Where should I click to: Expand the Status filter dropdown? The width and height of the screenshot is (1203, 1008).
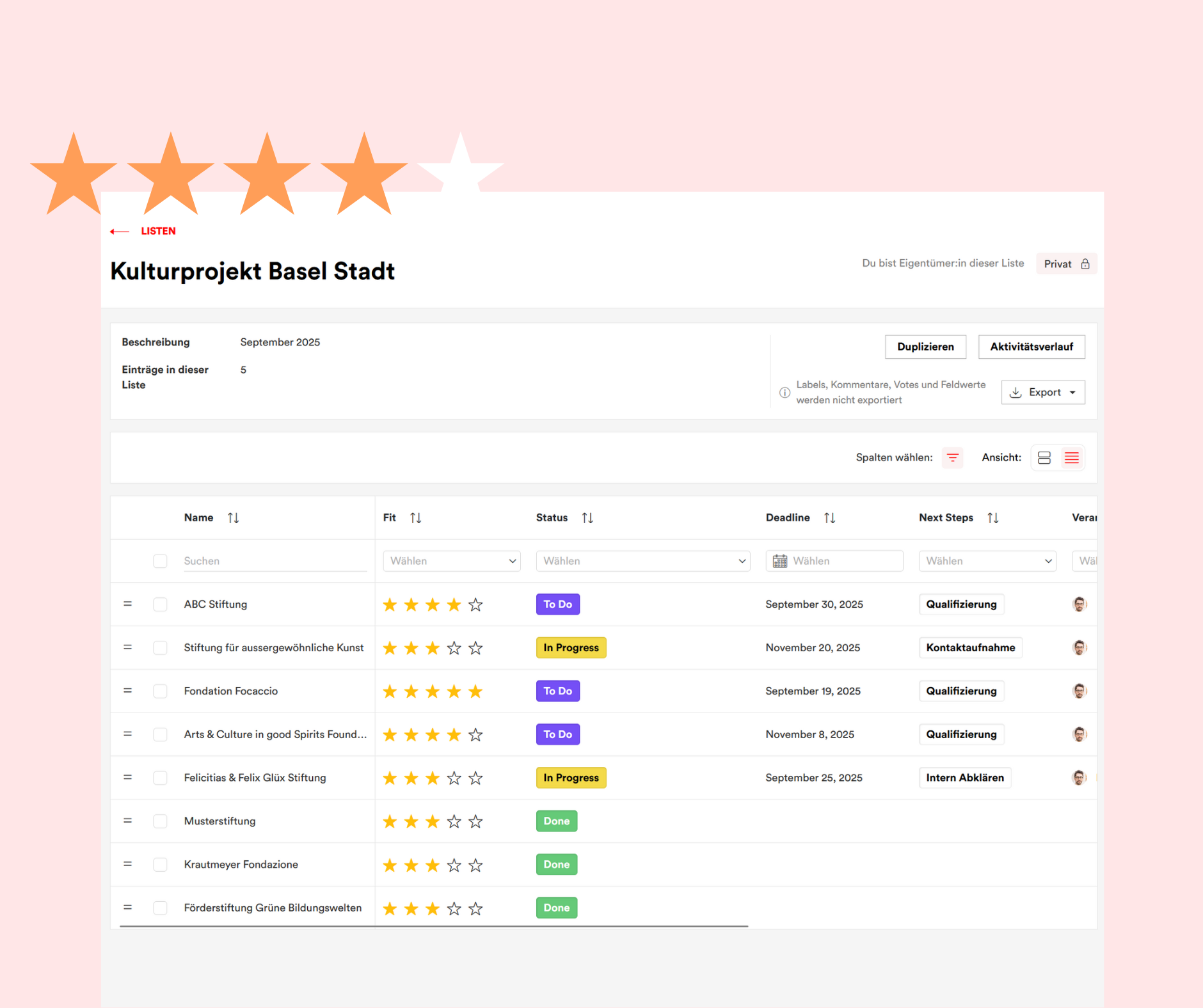642,561
